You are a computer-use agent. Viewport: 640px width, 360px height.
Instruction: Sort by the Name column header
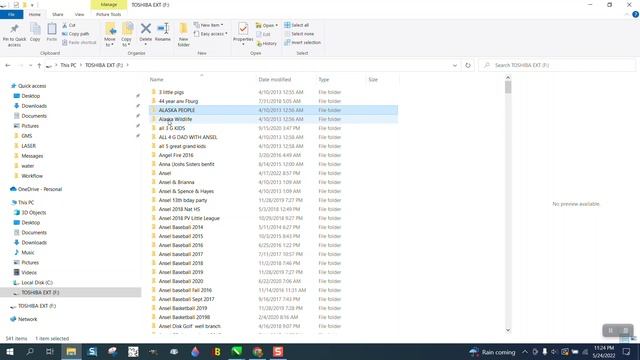tap(156, 80)
